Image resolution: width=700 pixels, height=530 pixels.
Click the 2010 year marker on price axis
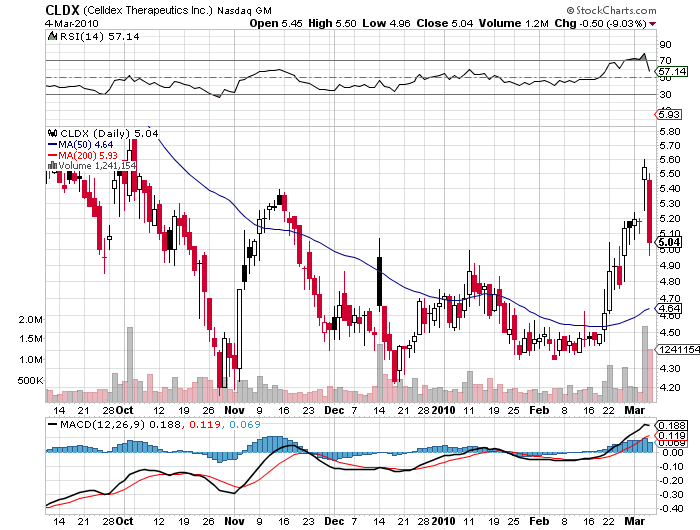pyautogui.click(x=444, y=409)
